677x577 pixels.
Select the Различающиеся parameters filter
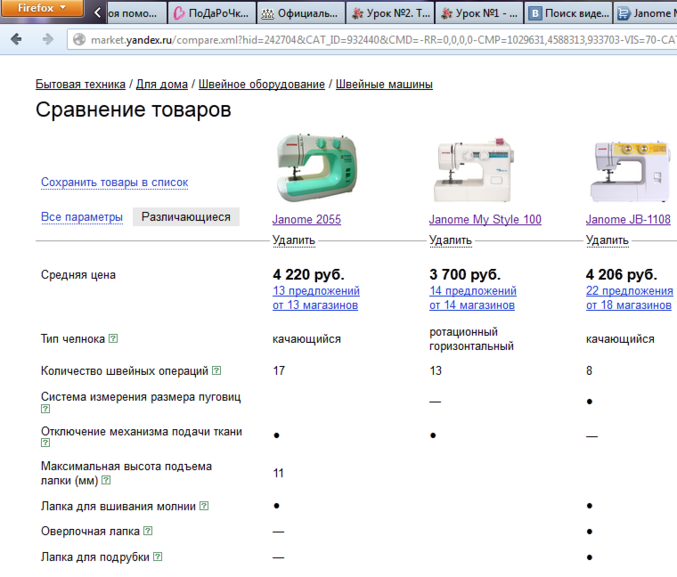coord(186,217)
